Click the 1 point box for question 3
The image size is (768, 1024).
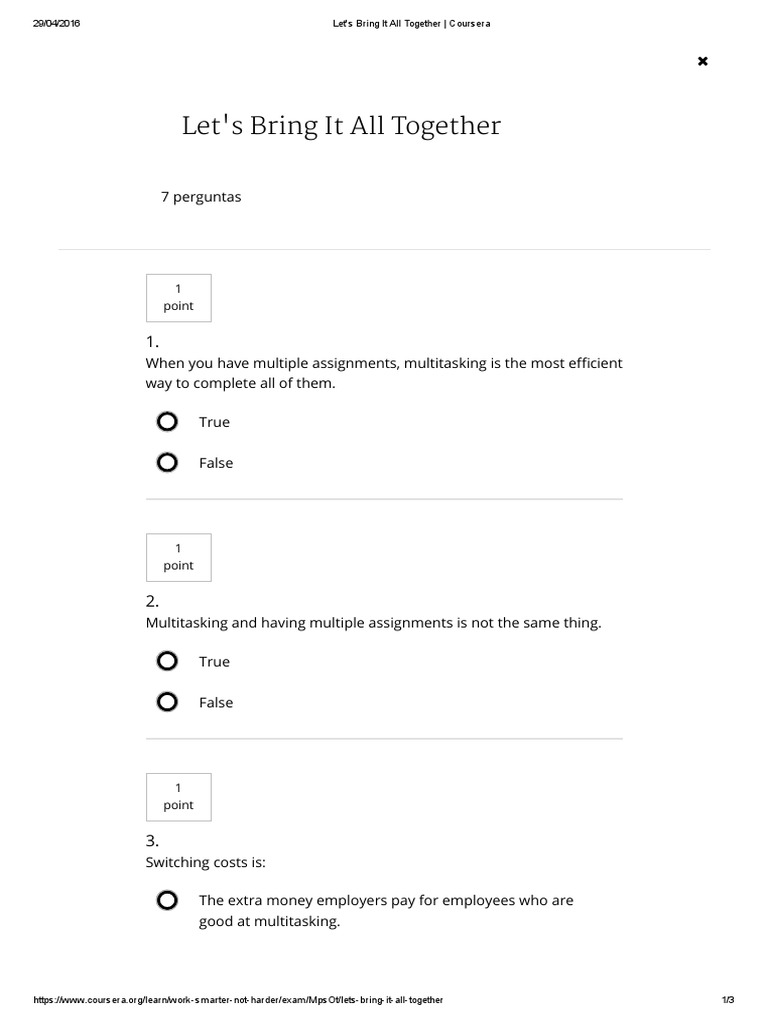tap(178, 796)
